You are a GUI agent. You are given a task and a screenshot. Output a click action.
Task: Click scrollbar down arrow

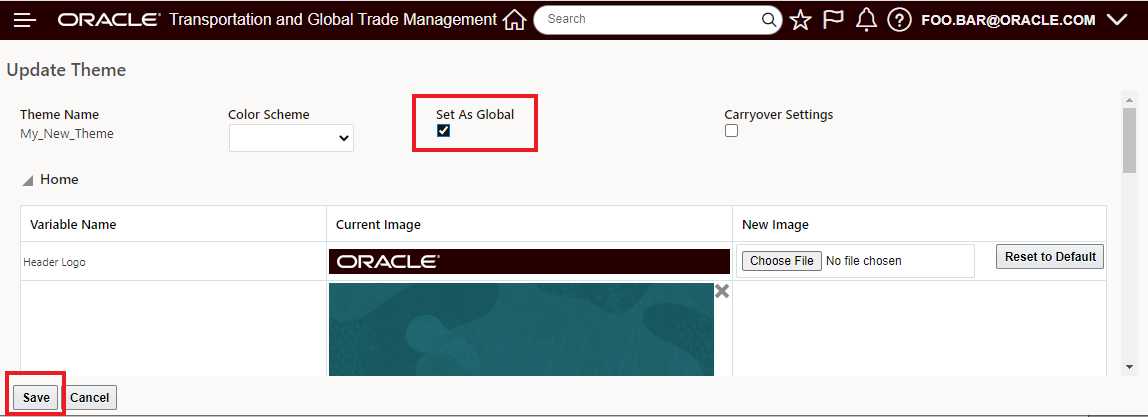coord(1130,367)
